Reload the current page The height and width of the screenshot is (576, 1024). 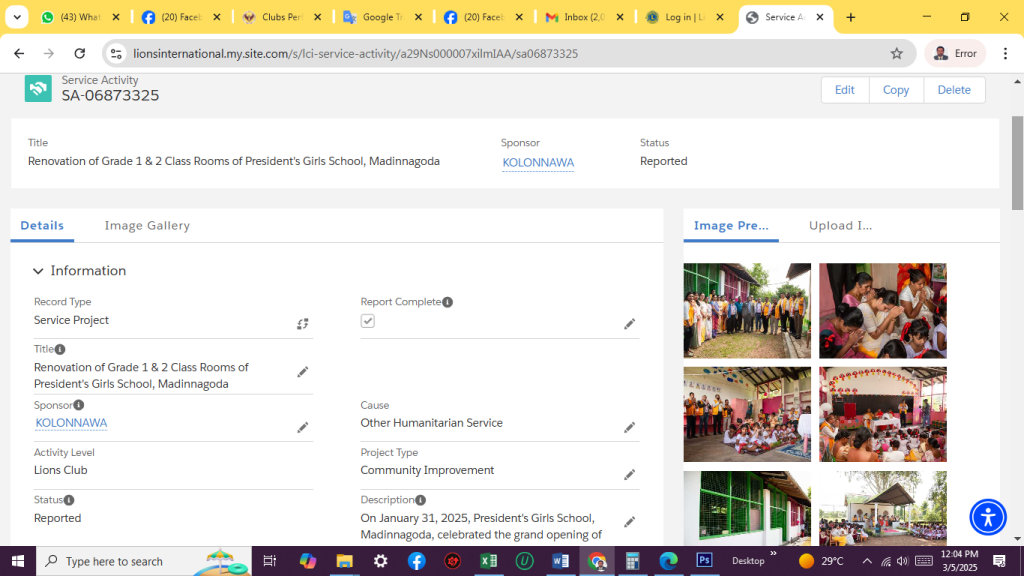80,54
